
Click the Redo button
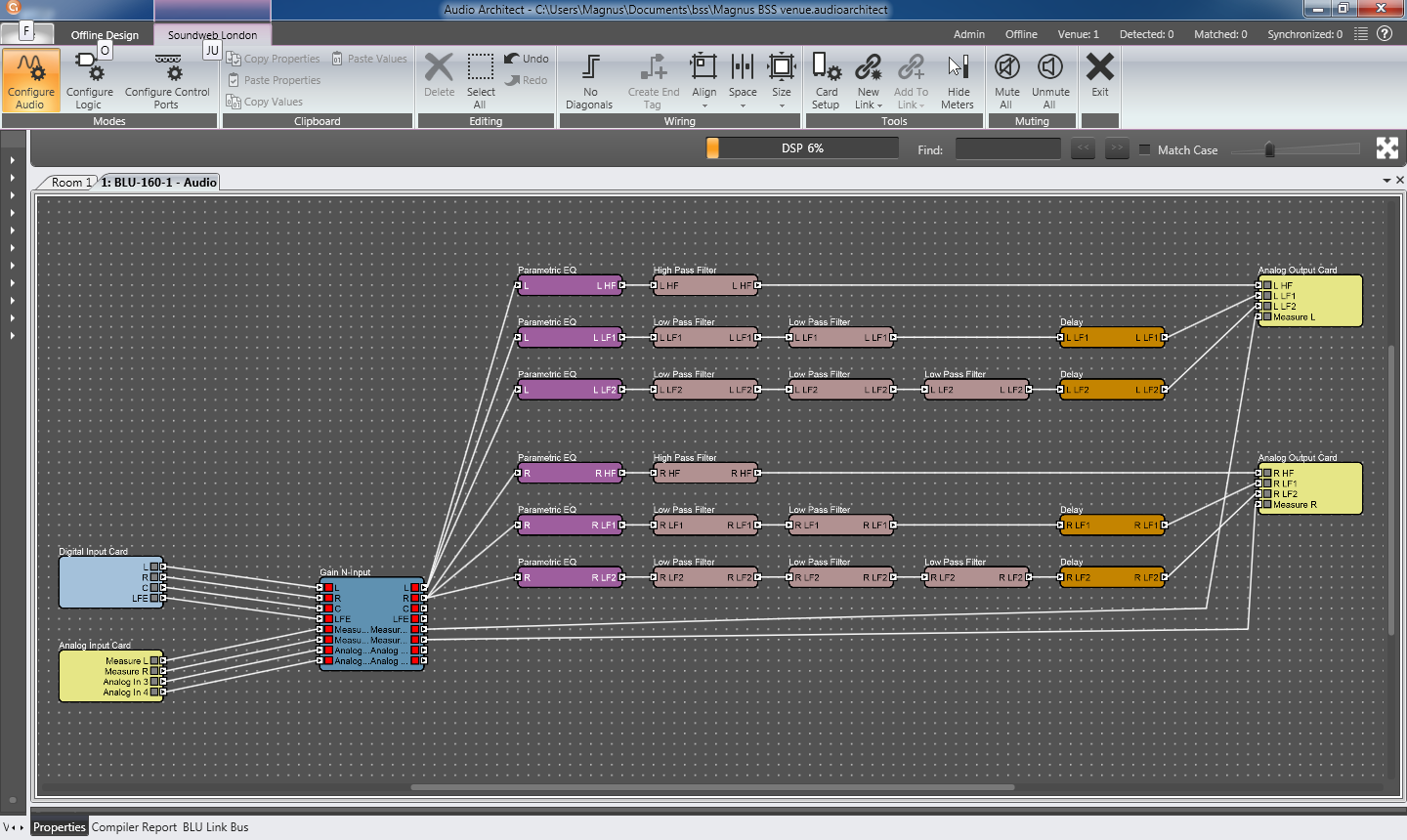(527, 80)
